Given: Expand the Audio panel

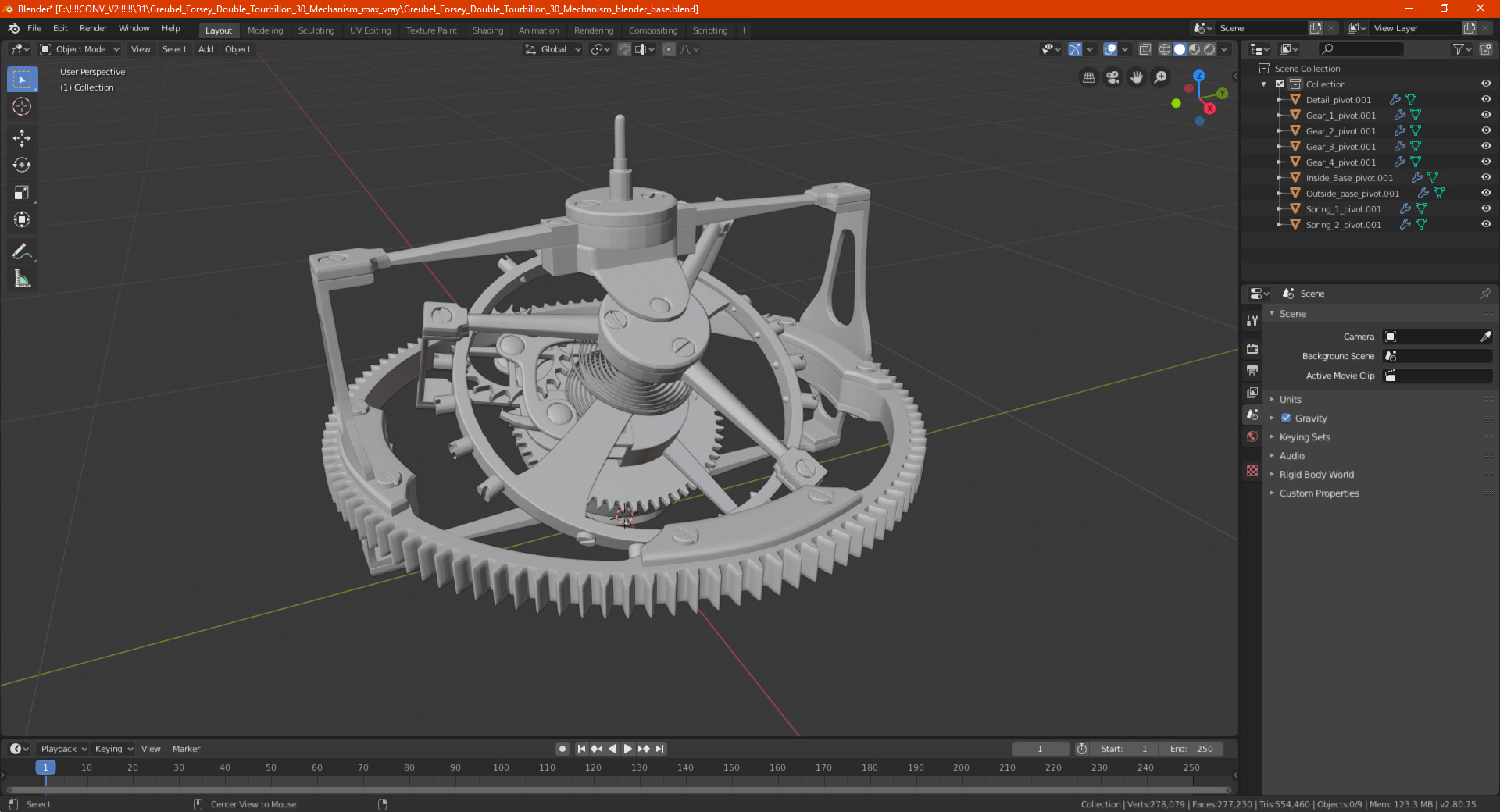Looking at the screenshot, I should click(1291, 455).
